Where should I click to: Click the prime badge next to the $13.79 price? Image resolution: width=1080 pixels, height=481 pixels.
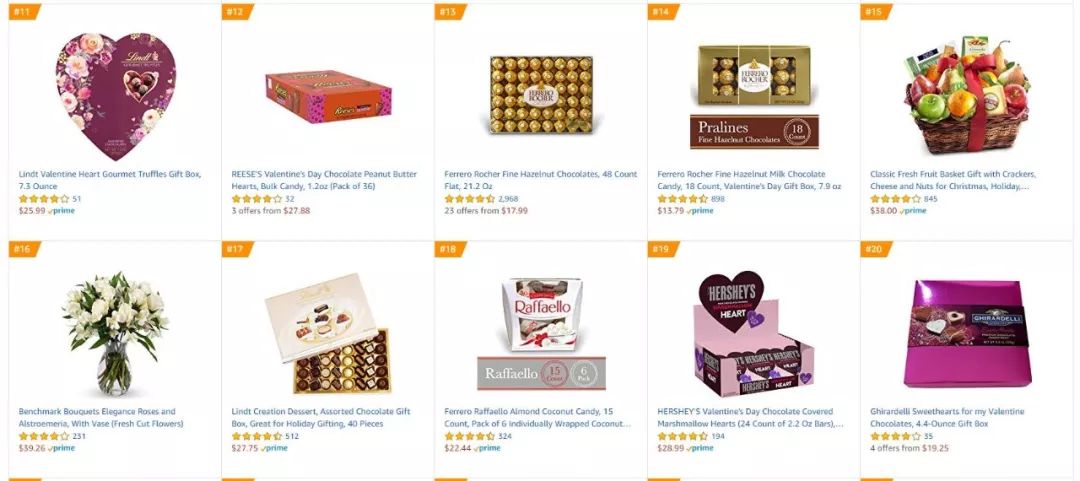point(700,211)
